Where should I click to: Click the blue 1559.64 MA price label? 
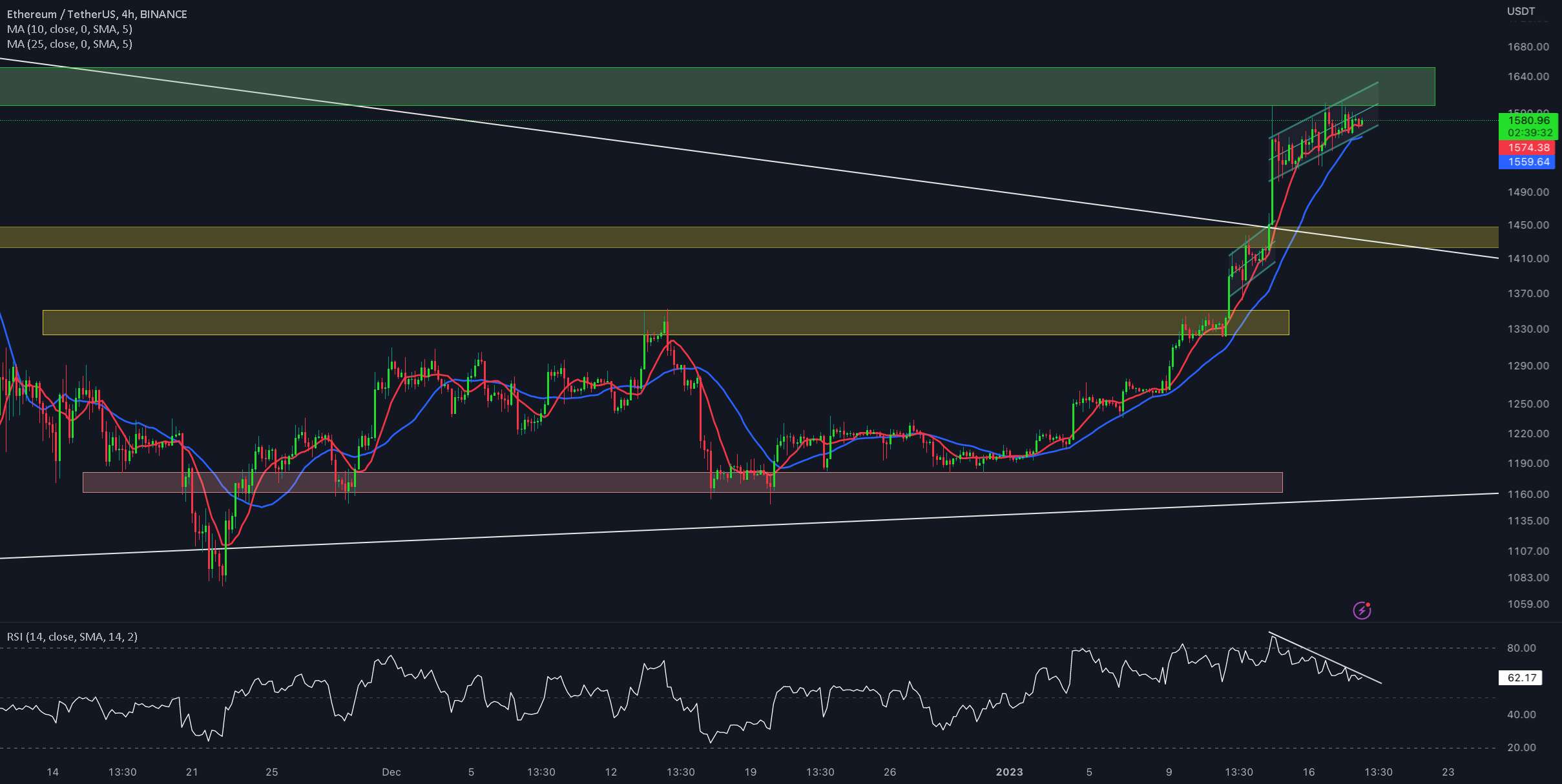point(1528,162)
